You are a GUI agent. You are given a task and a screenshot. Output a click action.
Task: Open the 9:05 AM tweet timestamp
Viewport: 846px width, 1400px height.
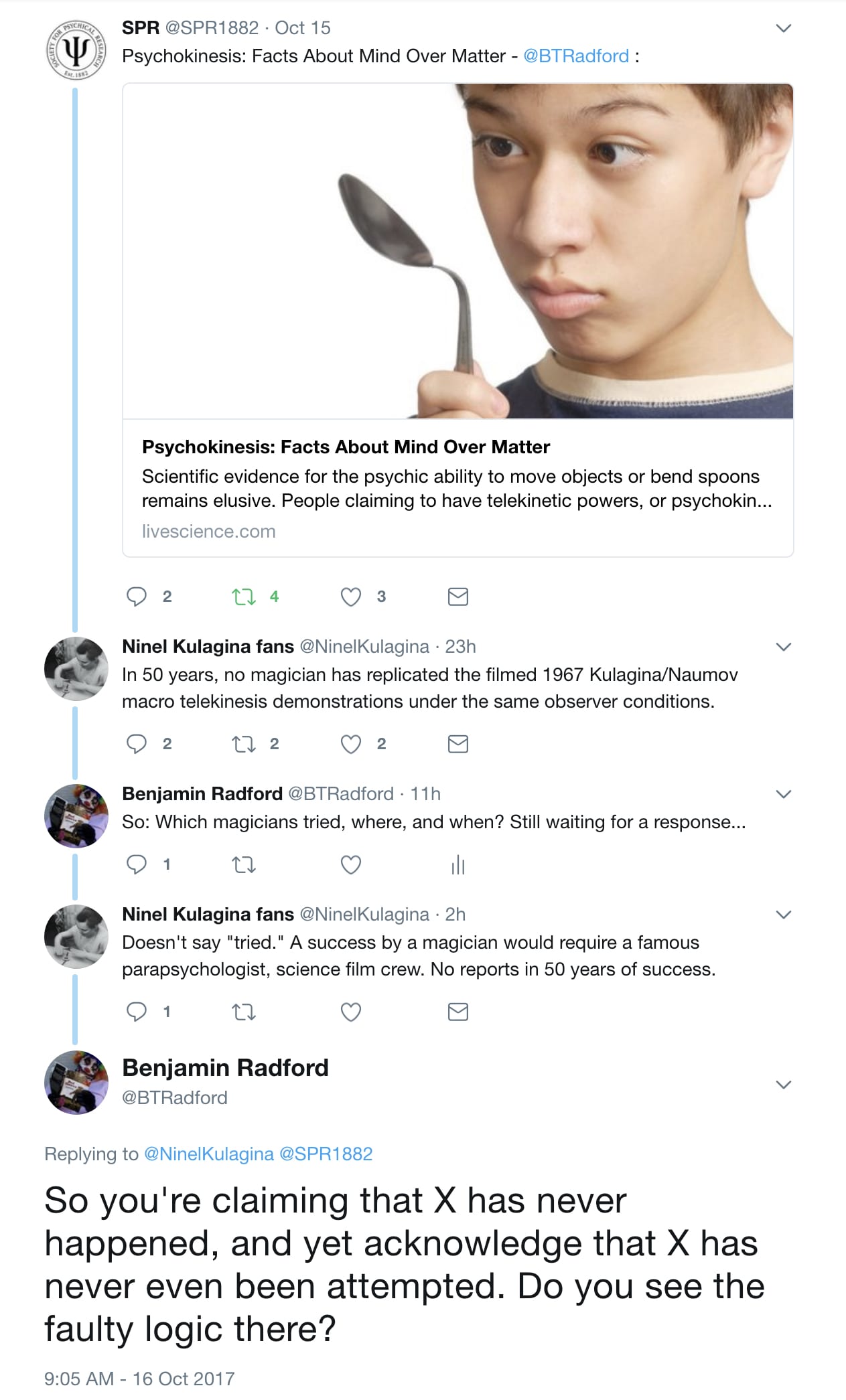coord(139,1379)
